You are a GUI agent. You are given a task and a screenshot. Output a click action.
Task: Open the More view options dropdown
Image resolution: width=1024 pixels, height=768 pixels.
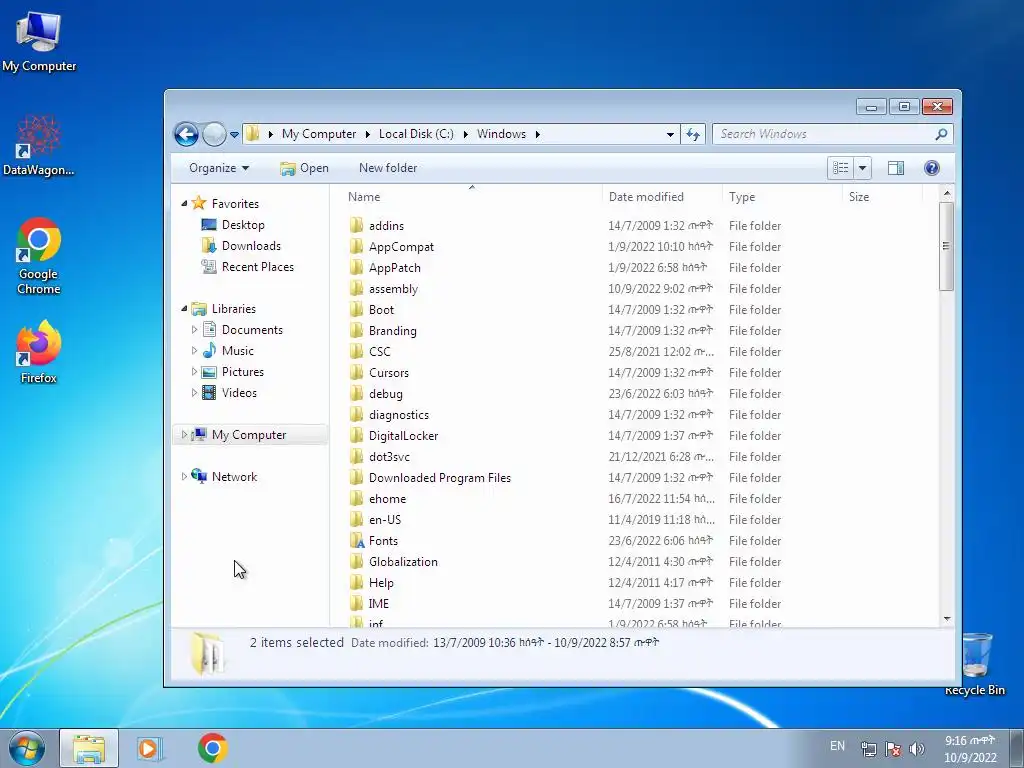(862, 168)
